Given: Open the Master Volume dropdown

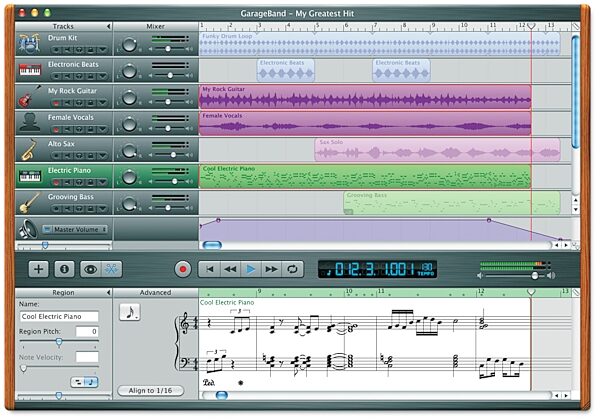Looking at the screenshot, I should click(x=75, y=229).
